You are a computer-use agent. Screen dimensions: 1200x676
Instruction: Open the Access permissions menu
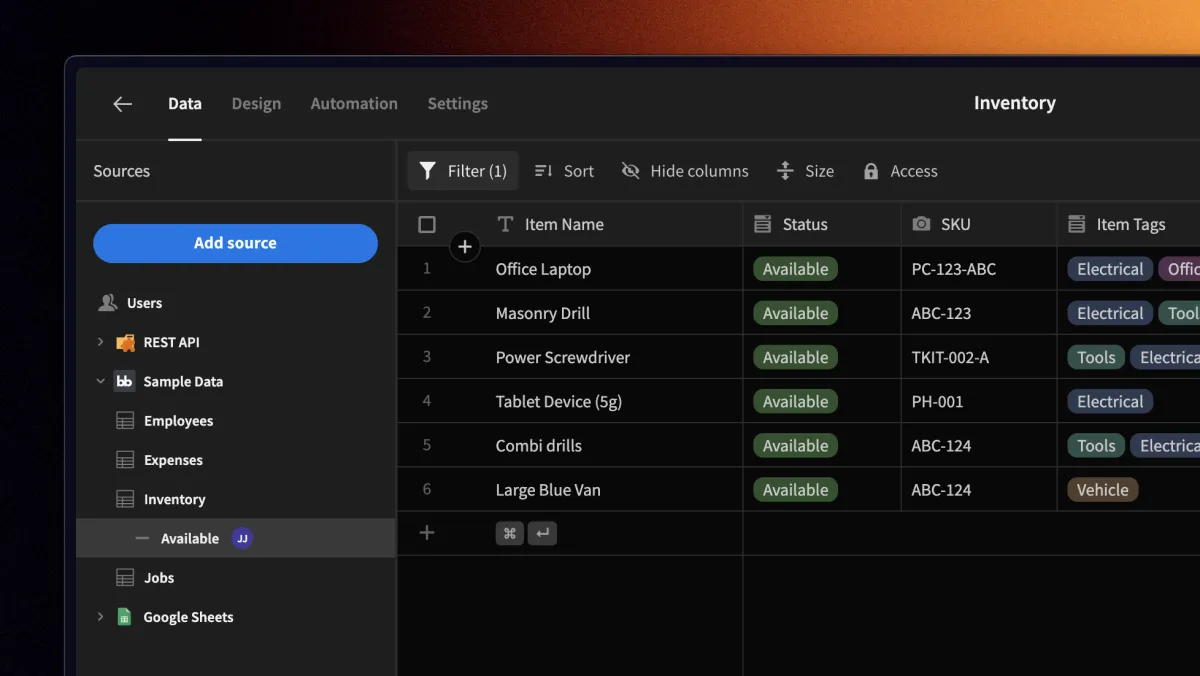tap(900, 171)
